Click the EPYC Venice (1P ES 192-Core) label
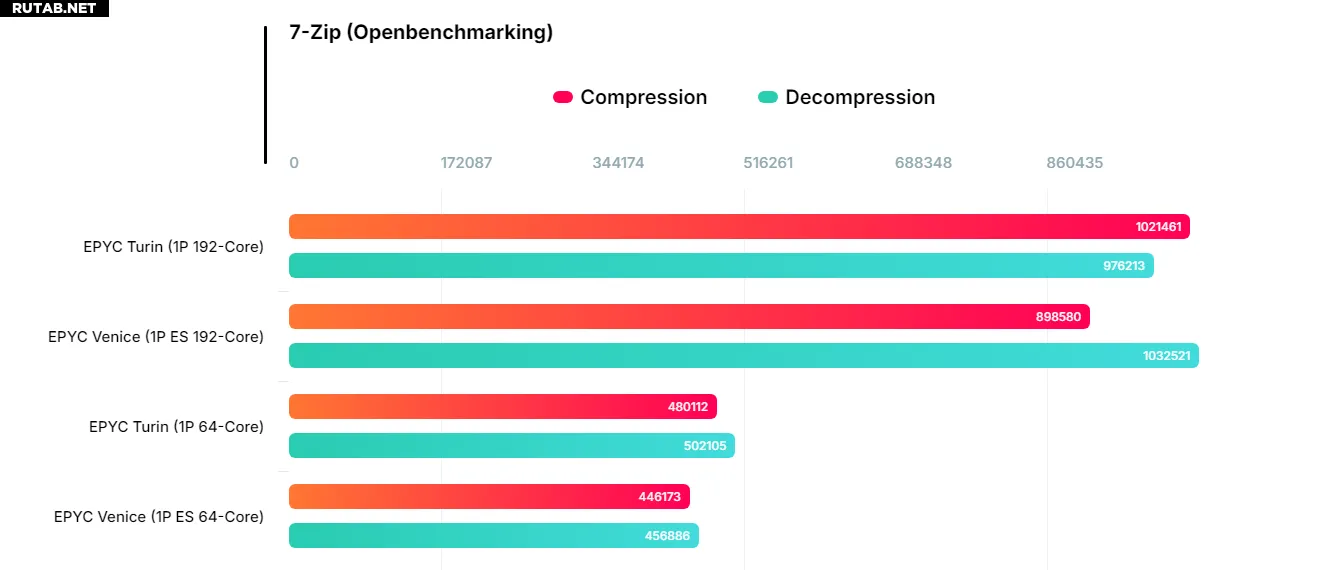This screenshot has height=570, width=1323. [156, 336]
